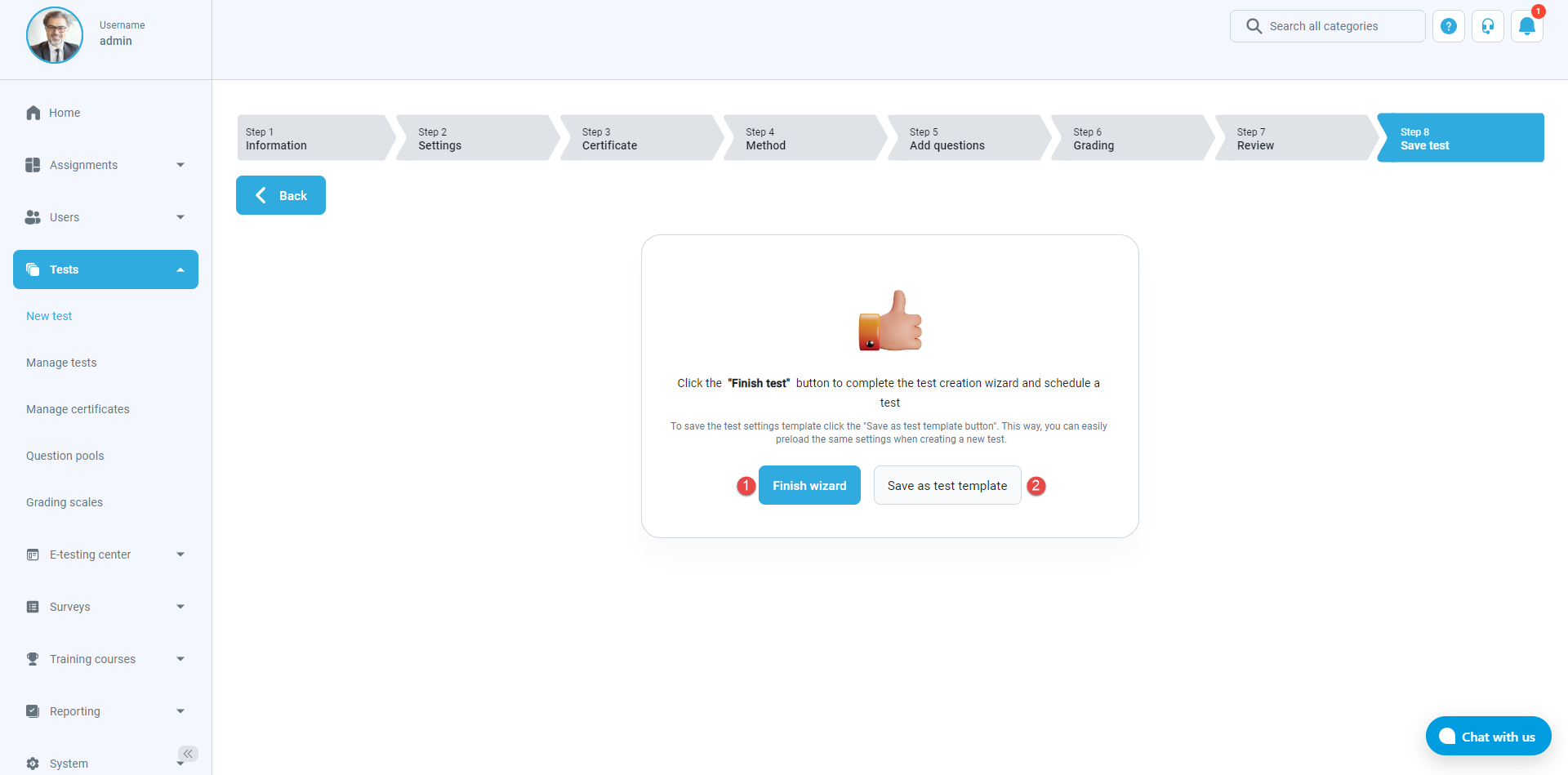Click the Surveys list icon
1568x775 pixels.
[x=33, y=607]
